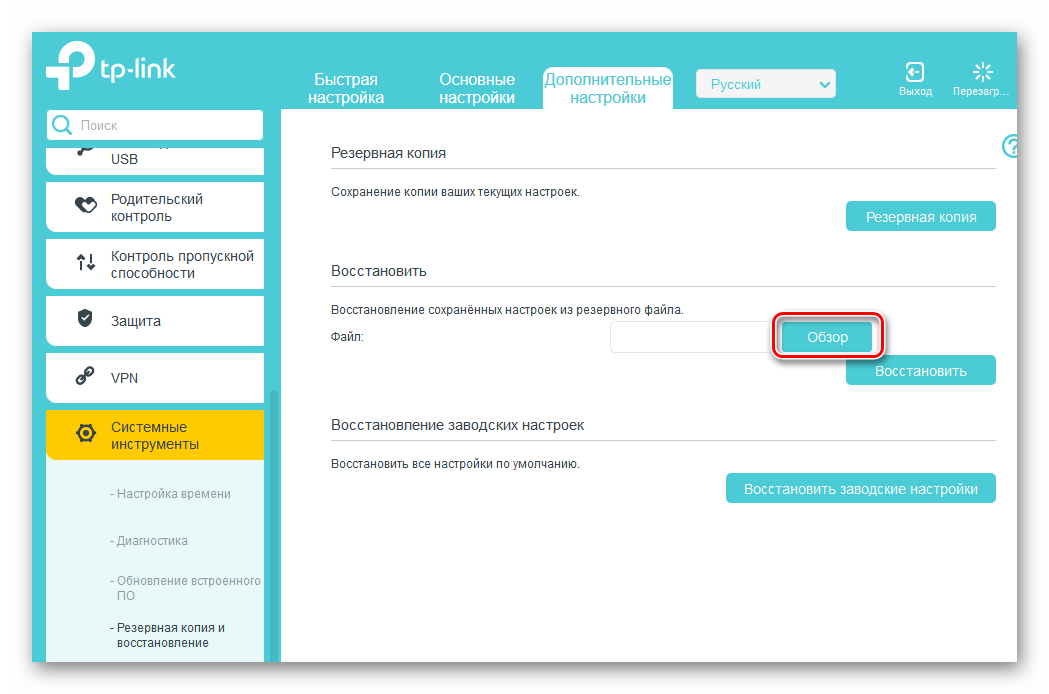Select the Дополнительные настройки tab
Image resolution: width=1049 pixels, height=694 pixels.
point(607,88)
